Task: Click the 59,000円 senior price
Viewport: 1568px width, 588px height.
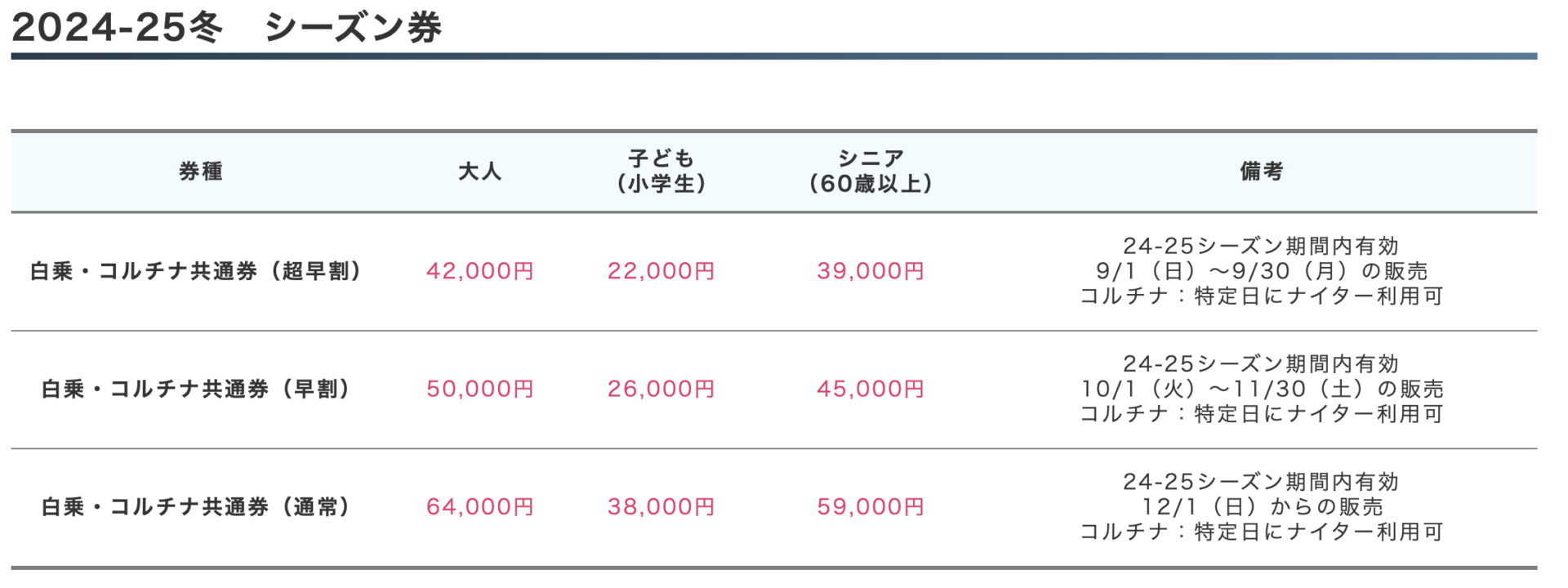Action: [x=871, y=506]
